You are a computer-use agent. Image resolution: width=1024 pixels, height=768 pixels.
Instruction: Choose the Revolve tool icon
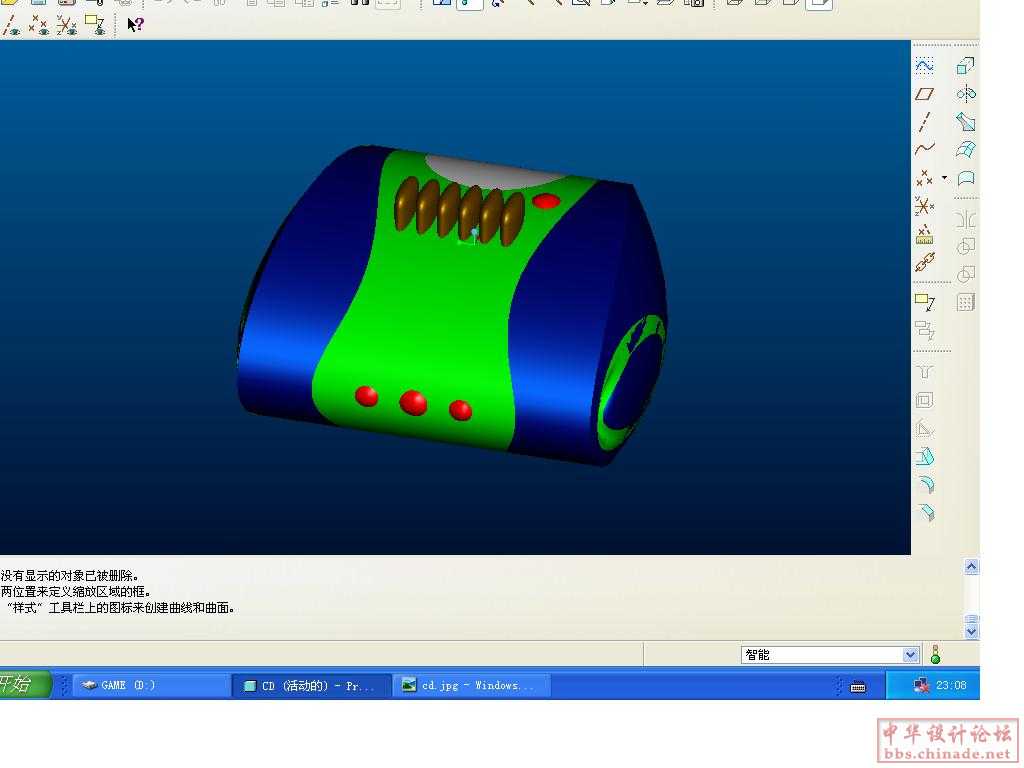tap(965, 94)
